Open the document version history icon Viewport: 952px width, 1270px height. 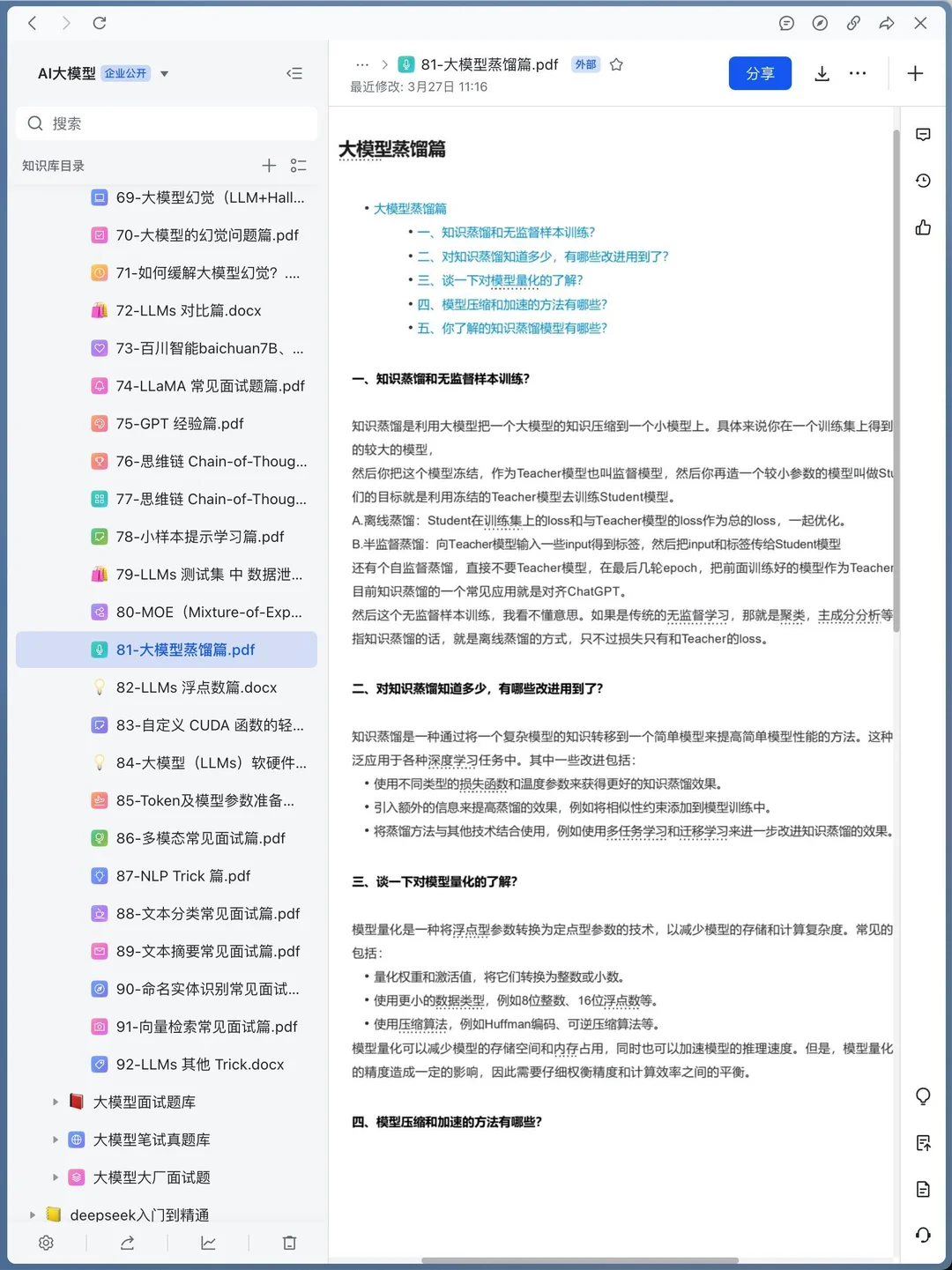923,180
